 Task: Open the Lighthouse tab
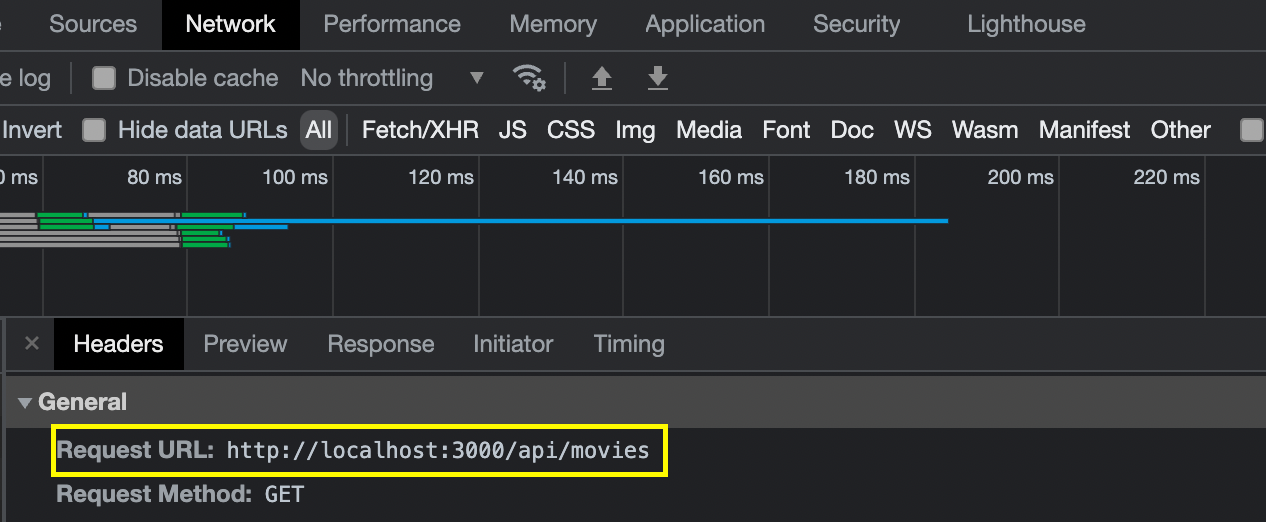pyautogui.click(x=1026, y=24)
